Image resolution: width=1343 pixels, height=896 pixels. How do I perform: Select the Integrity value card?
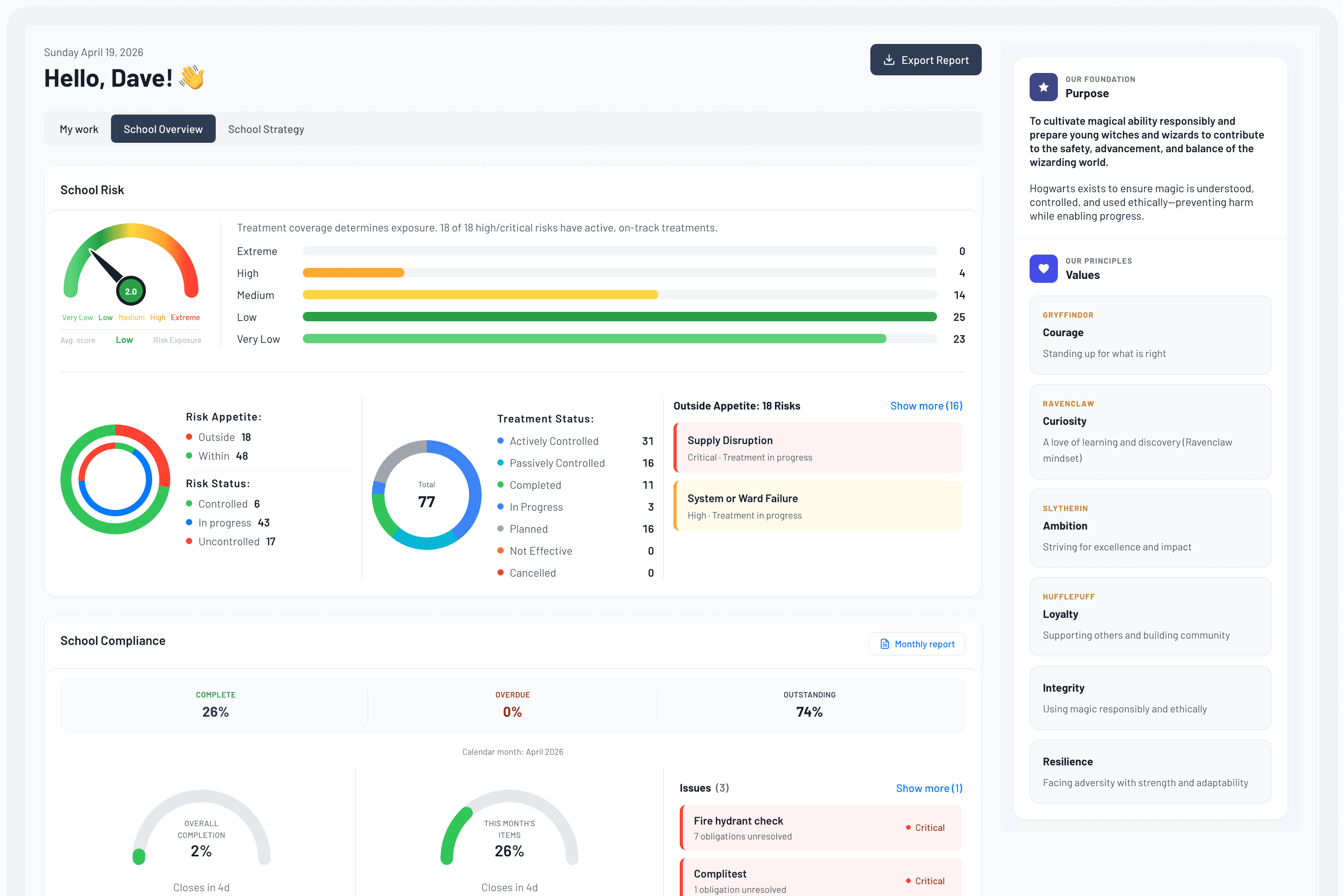[x=1150, y=698]
